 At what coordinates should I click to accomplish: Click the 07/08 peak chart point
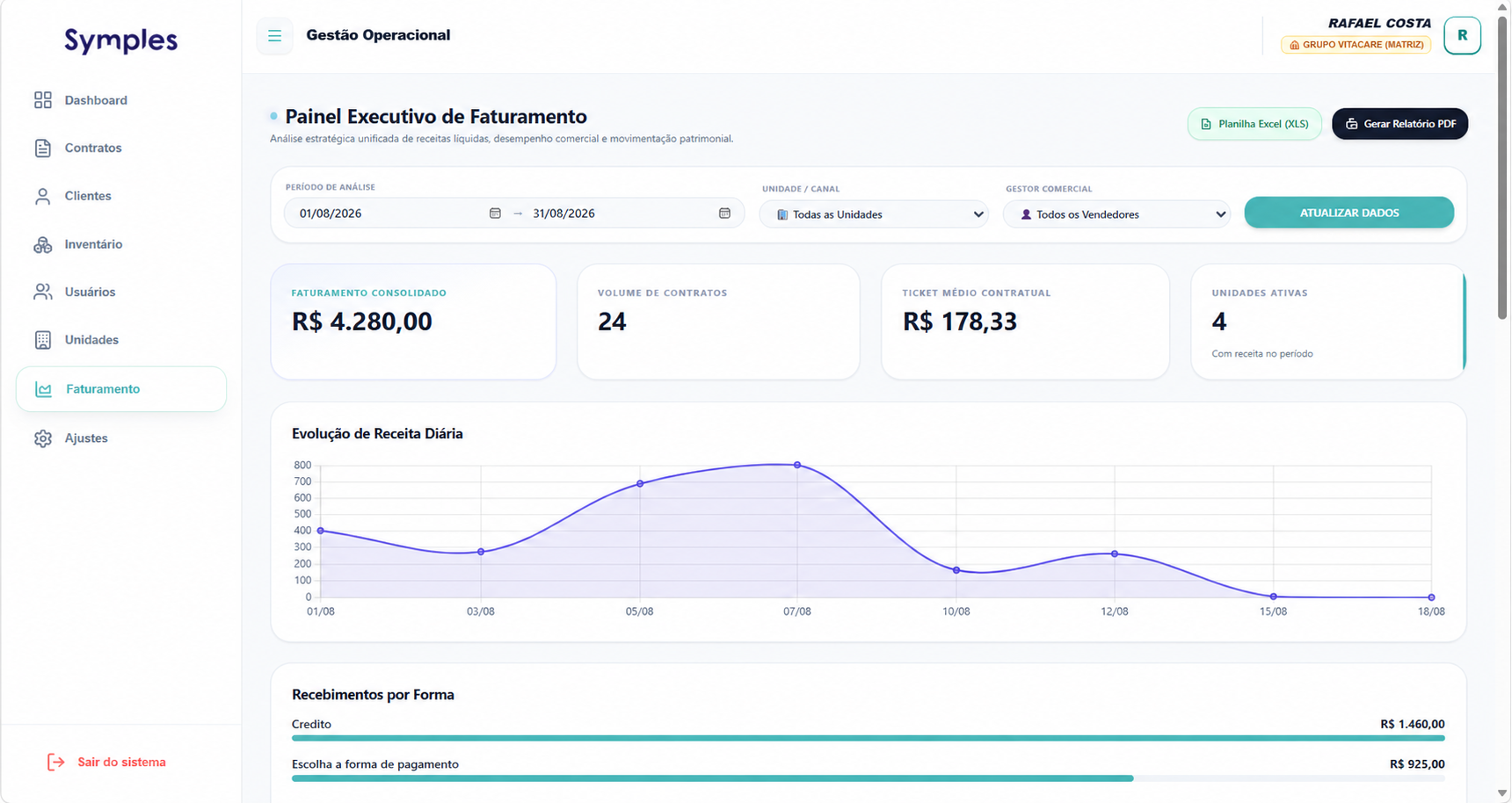tap(797, 465)
